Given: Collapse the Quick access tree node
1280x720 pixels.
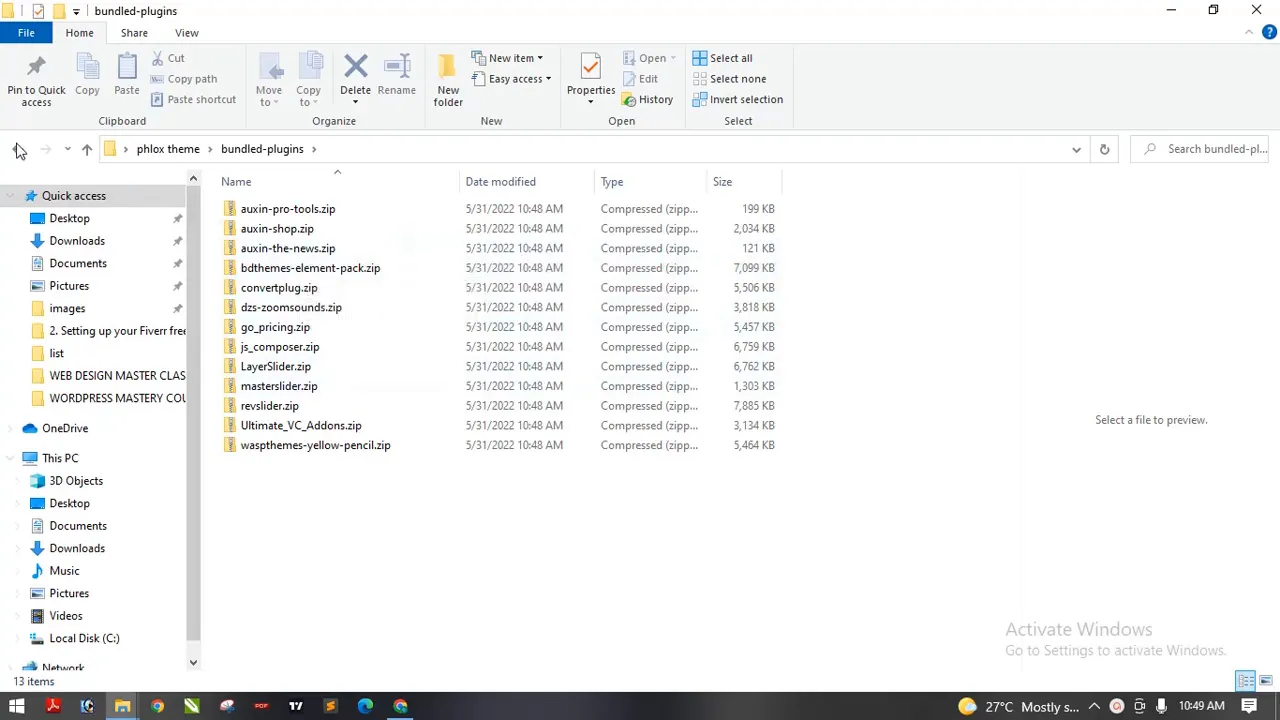Looking at the screenshot, I should [10, 196].
